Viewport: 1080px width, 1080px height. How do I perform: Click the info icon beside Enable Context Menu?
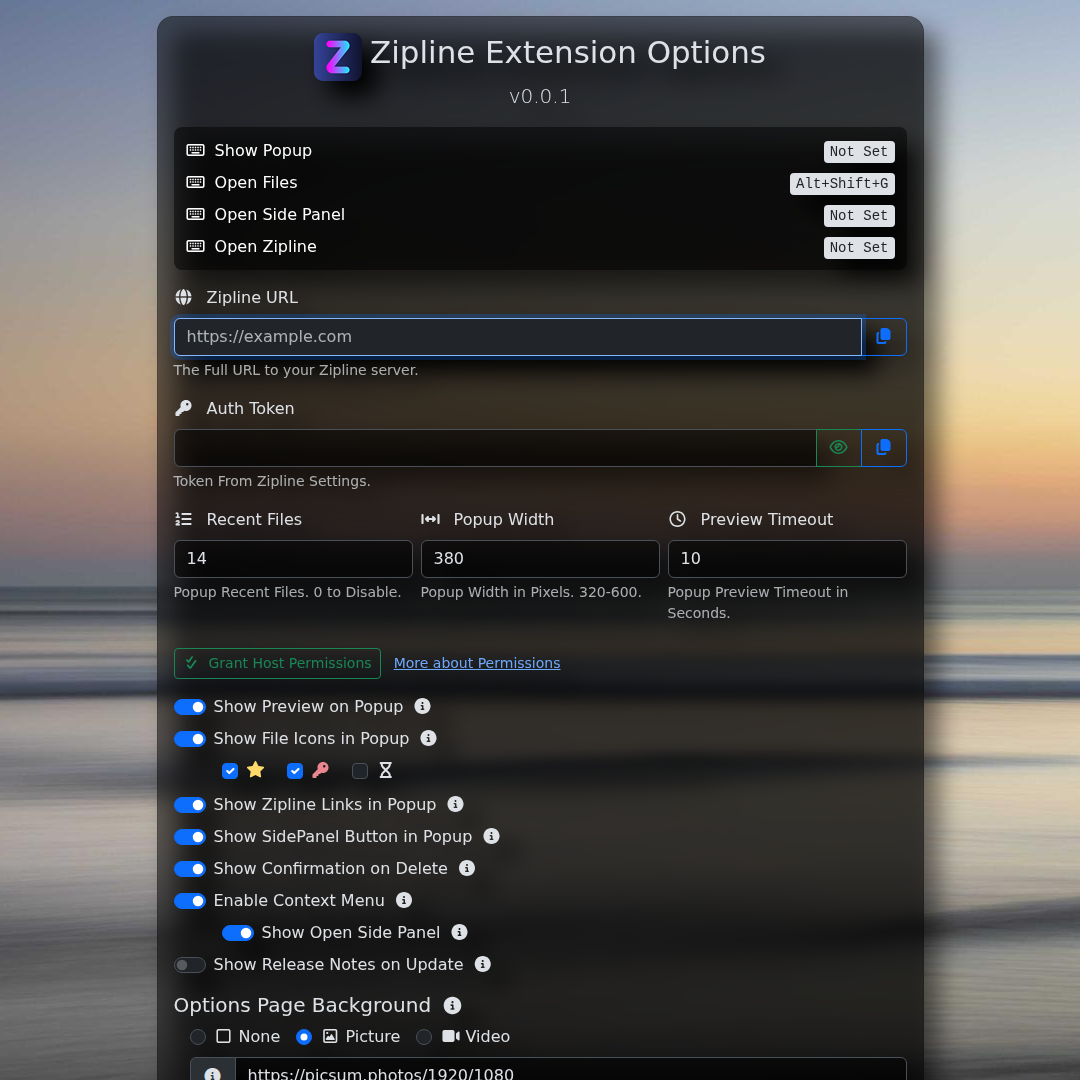click(x=403, y=900)
